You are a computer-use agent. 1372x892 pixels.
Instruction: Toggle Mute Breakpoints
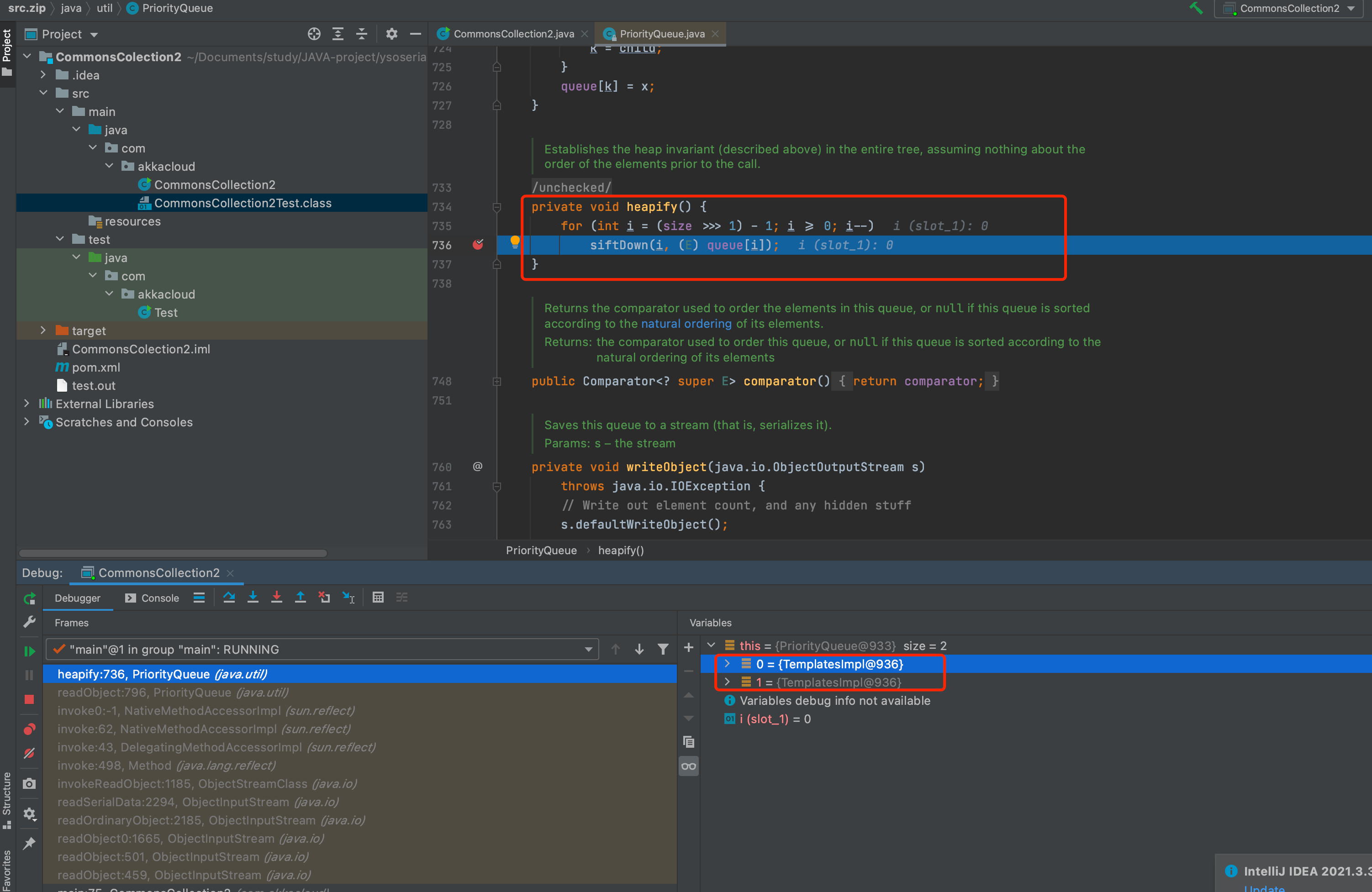click(29, 754)
